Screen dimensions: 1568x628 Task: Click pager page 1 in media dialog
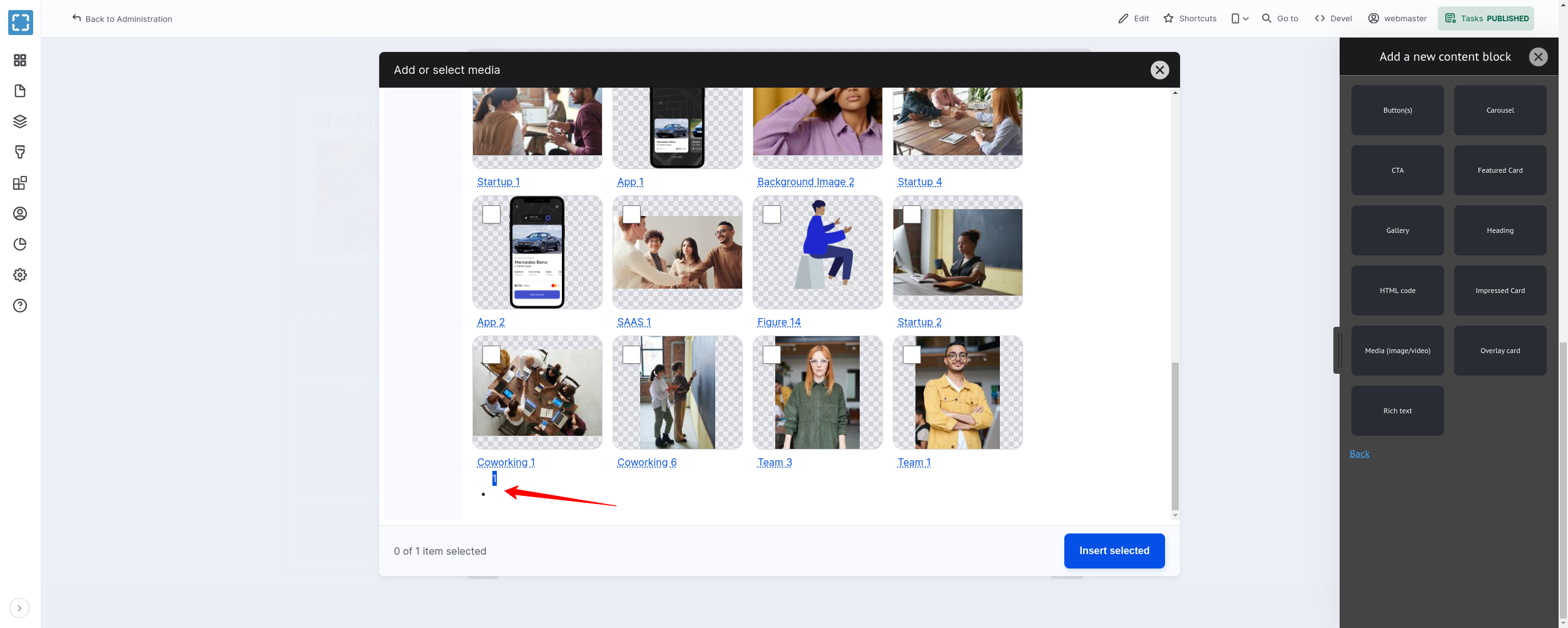(x=494, y=479)
